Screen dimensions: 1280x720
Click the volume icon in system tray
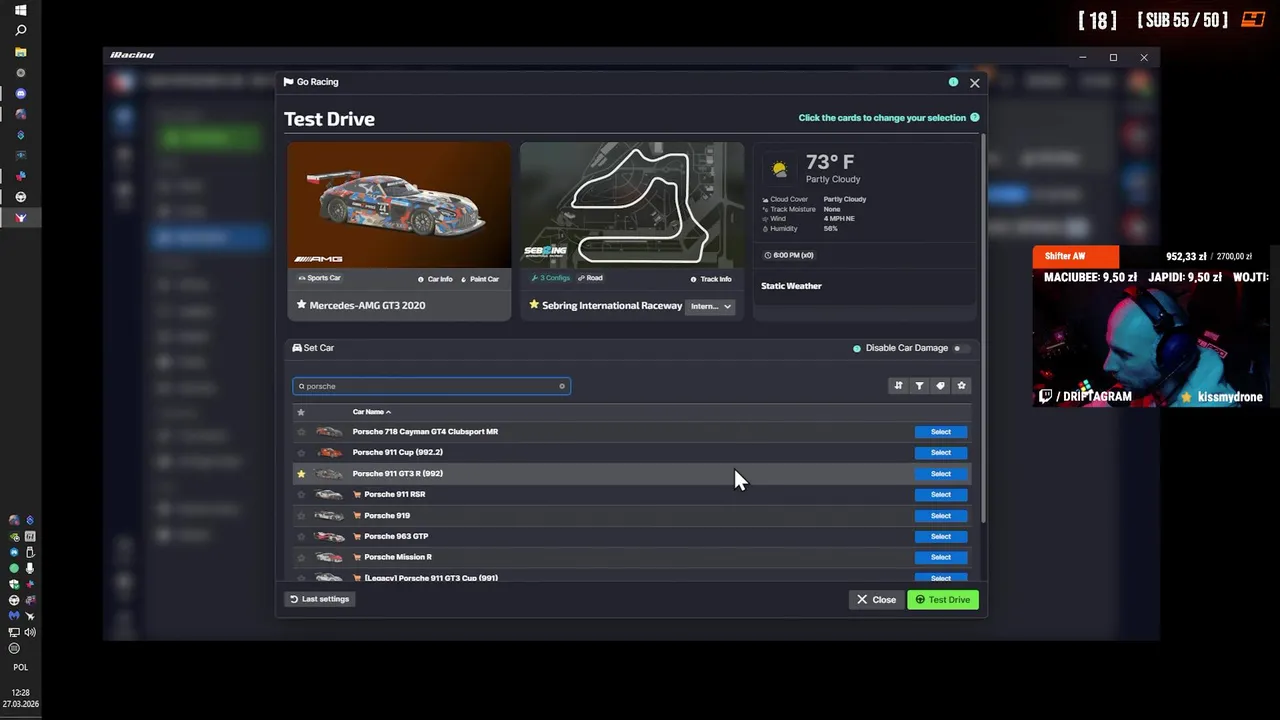(x=30, y=632)
